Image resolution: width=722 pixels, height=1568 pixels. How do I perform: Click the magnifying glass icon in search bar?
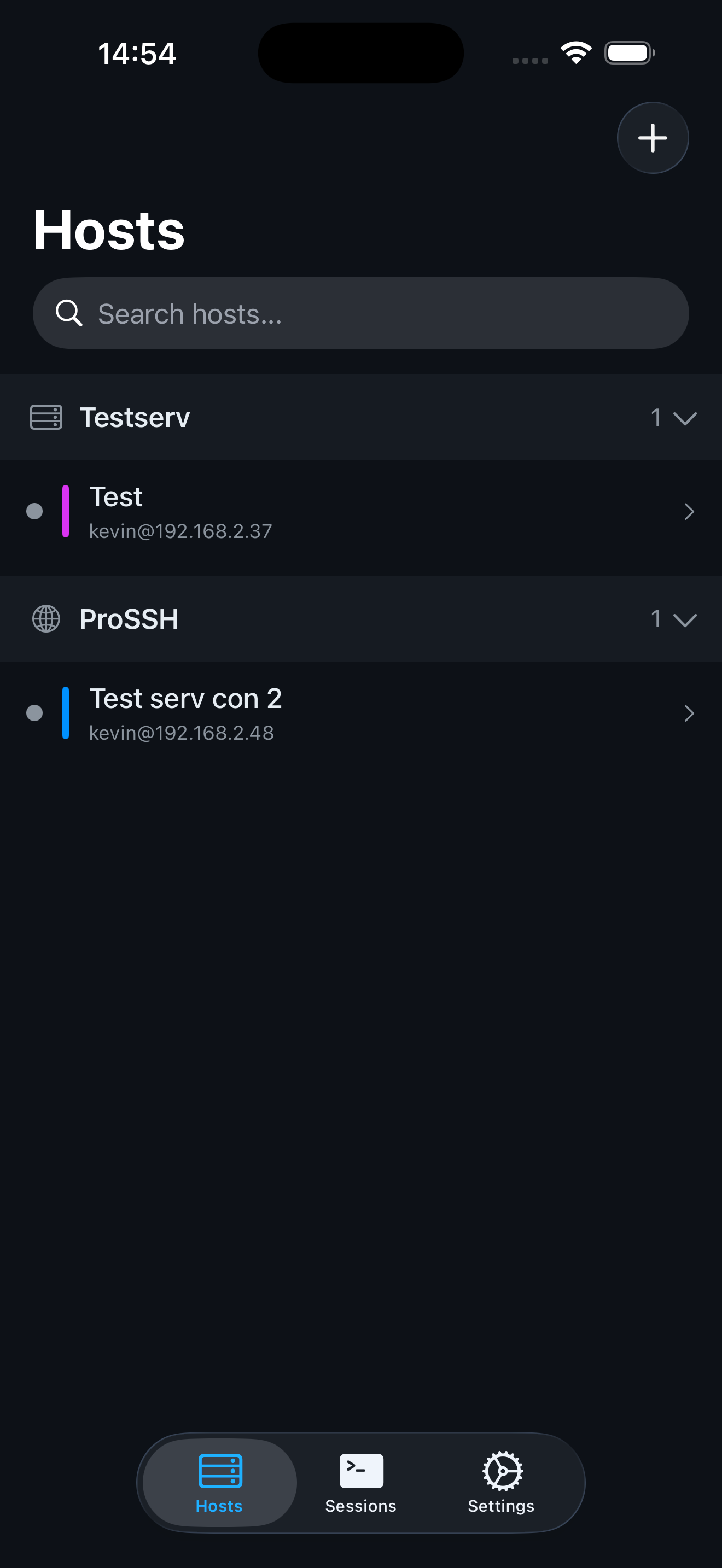(70, 313)
